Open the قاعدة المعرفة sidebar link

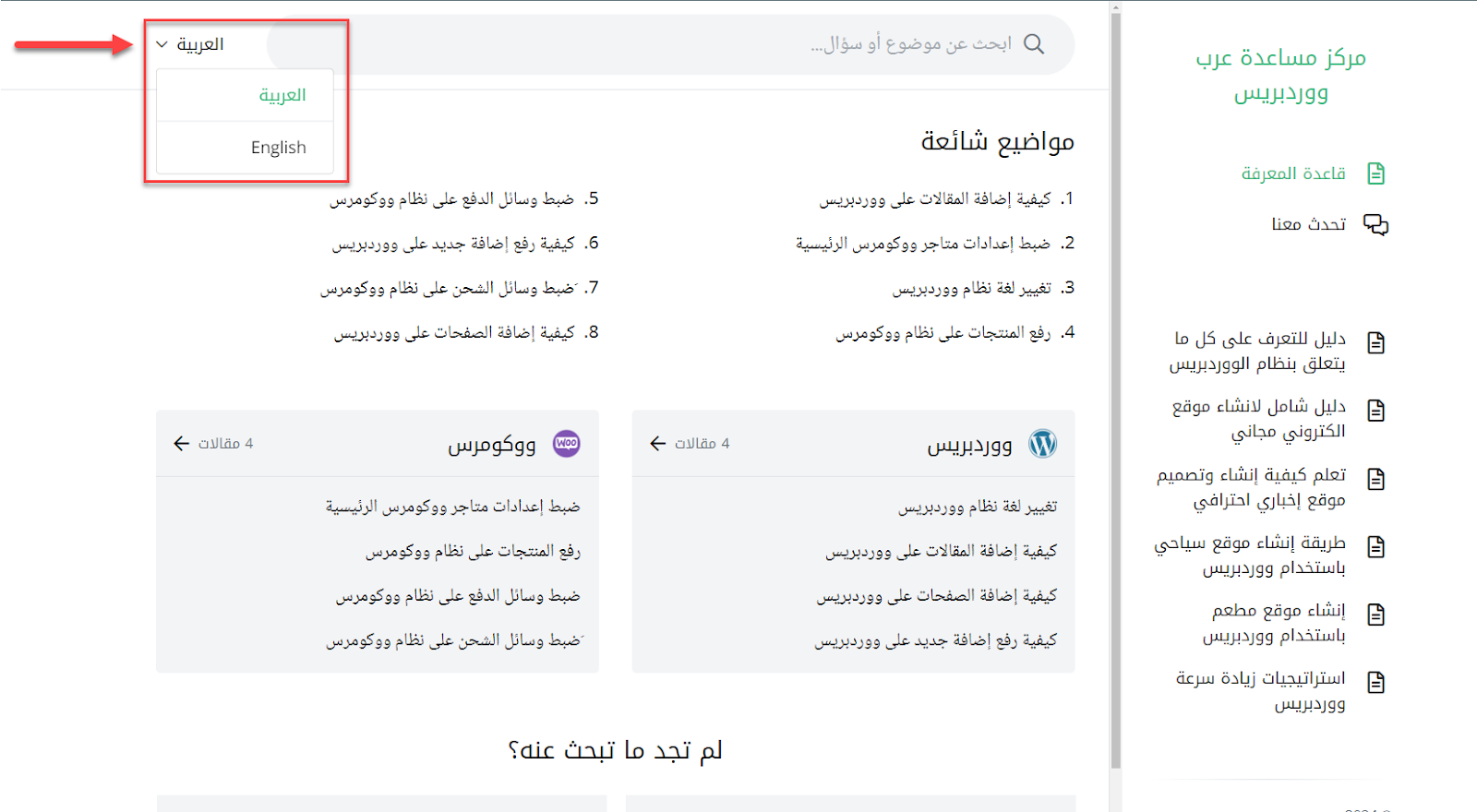click(1293, 173)
